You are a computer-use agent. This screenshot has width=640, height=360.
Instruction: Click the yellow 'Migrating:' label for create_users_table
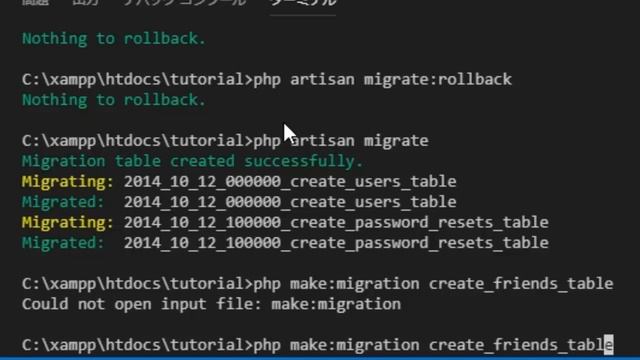(x=67, y=182)
